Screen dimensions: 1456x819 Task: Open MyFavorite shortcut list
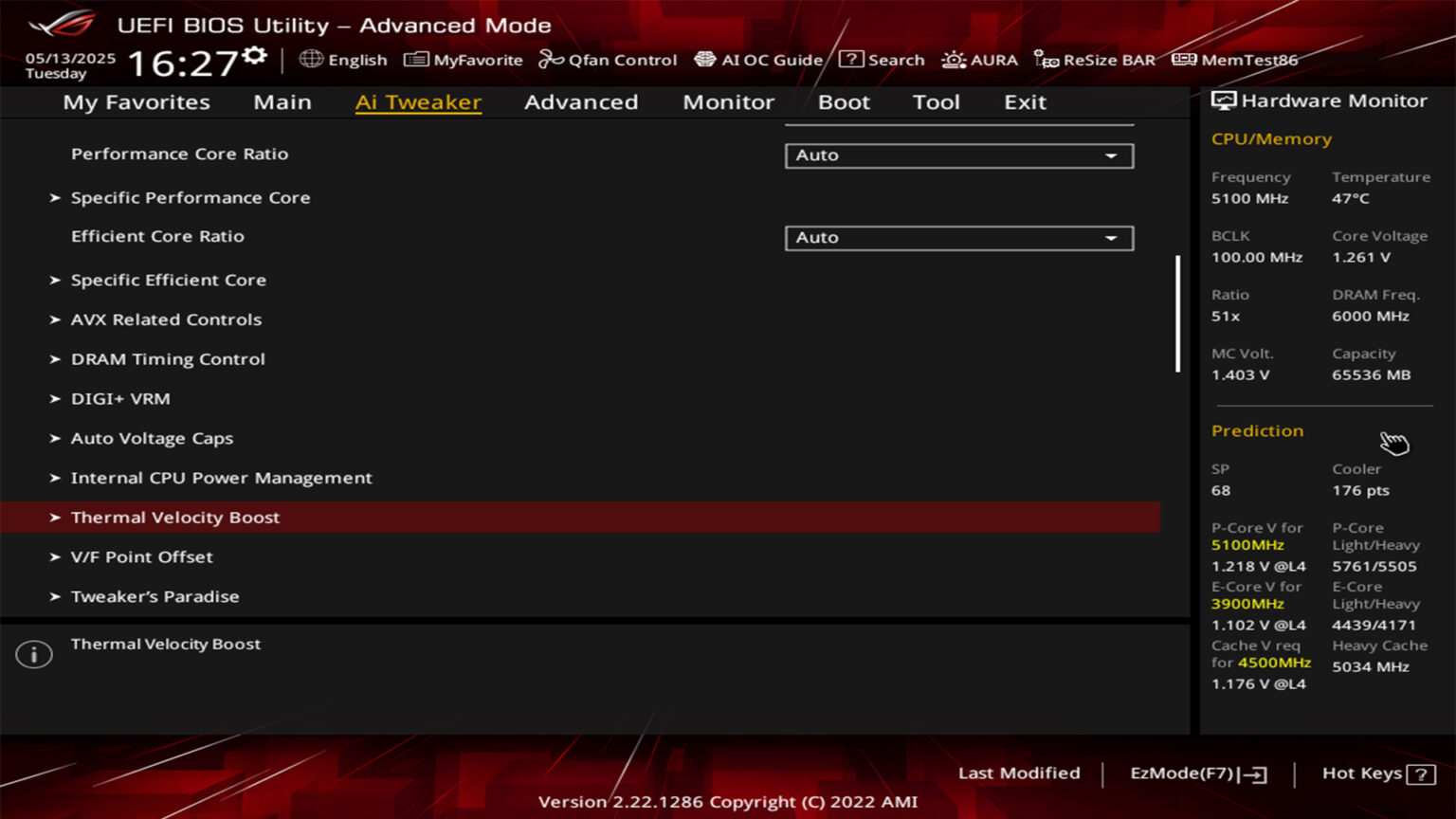coord(463,59)
